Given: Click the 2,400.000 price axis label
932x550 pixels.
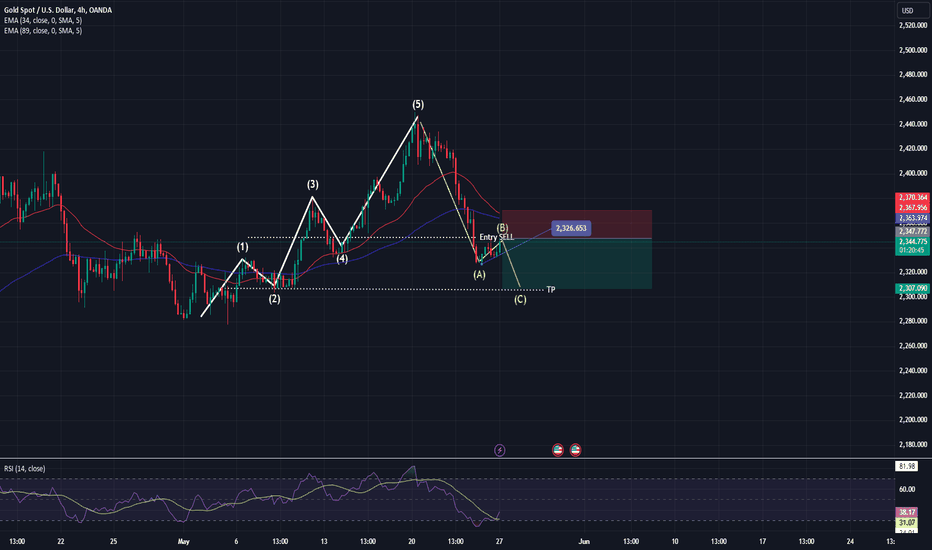Looking at the screenshot, I should (913, 174).
